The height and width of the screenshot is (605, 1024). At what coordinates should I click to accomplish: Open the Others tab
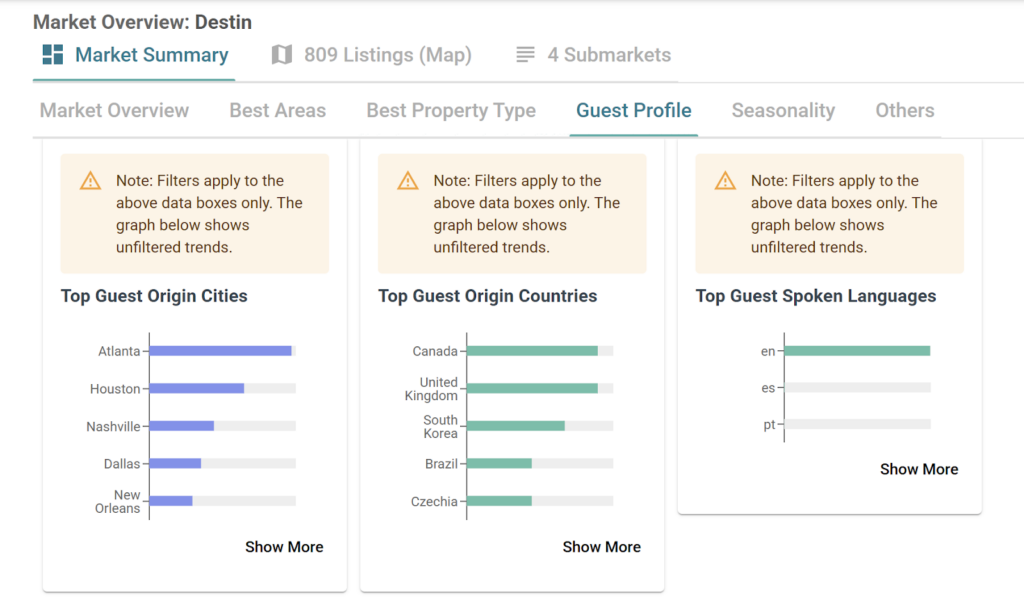coord(905,111)
